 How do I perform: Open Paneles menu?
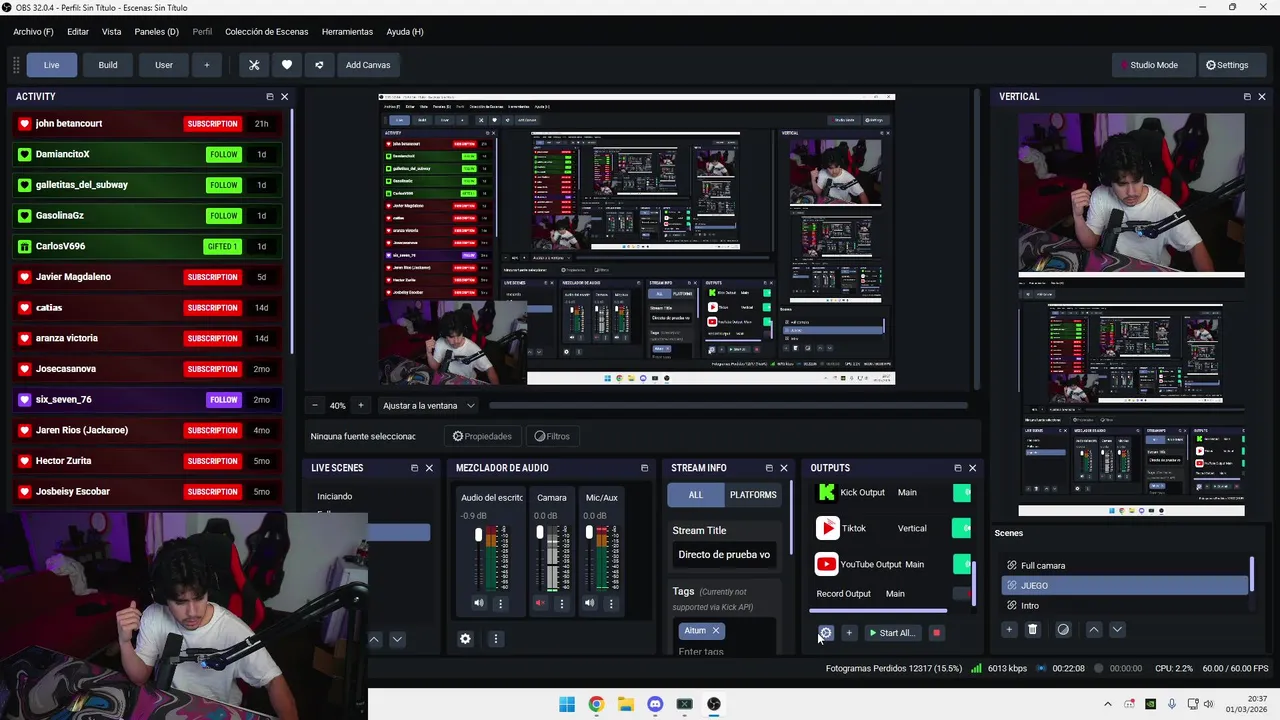coord(156,32)
